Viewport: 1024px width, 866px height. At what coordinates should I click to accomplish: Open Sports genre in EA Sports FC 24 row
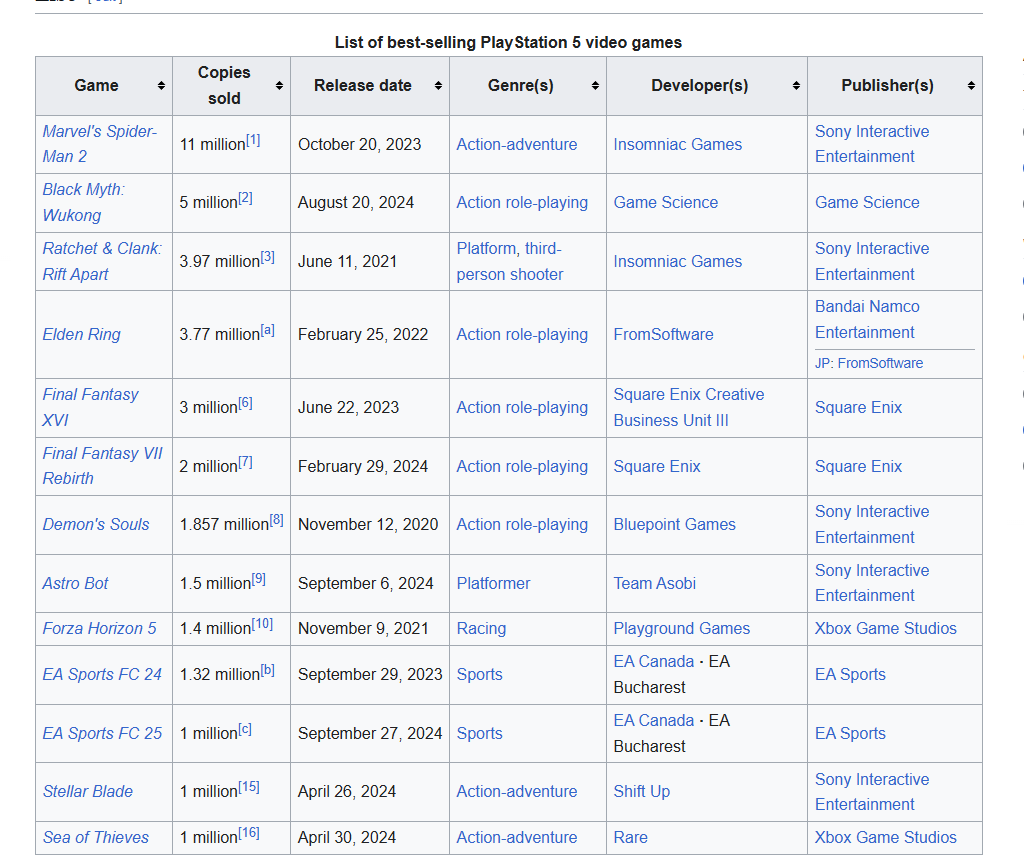click(479, 674)
